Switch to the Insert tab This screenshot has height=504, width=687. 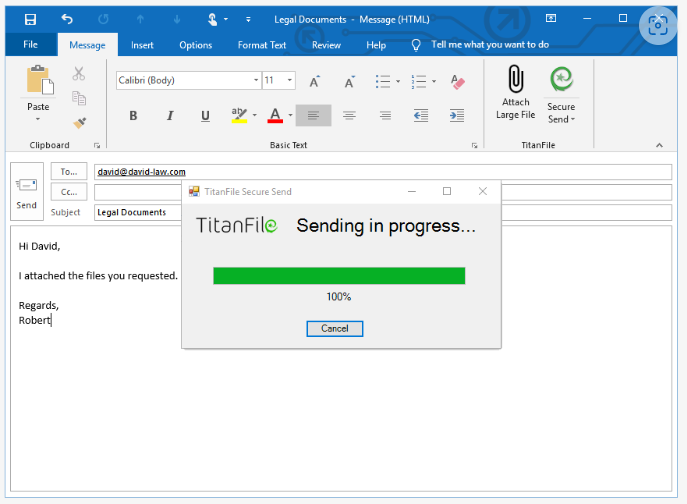[142, 45]
